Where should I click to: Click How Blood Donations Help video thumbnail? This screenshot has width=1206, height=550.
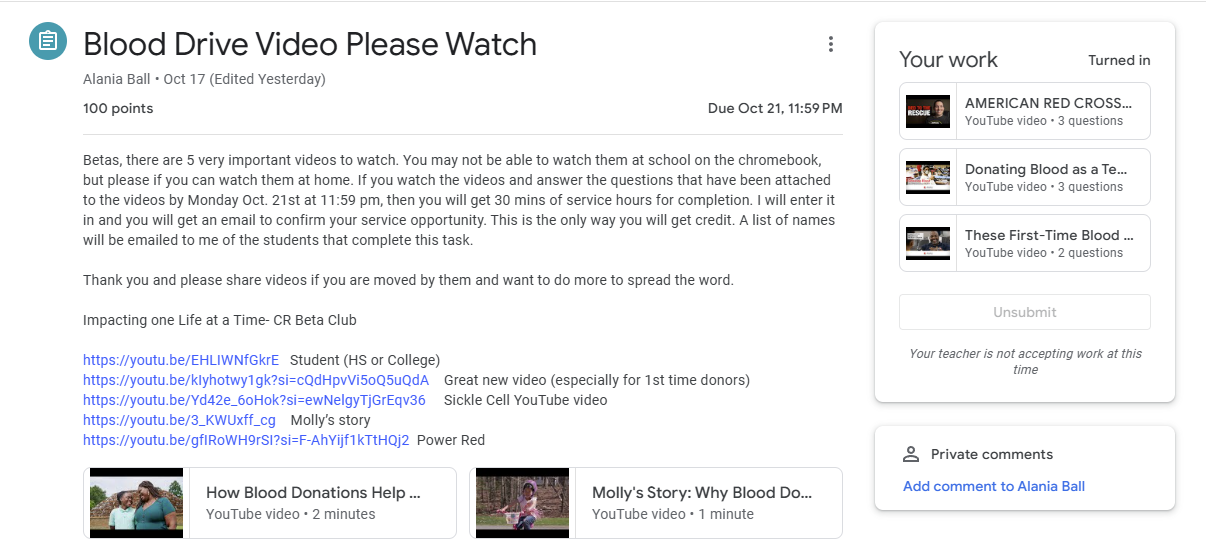pos(136,503)
